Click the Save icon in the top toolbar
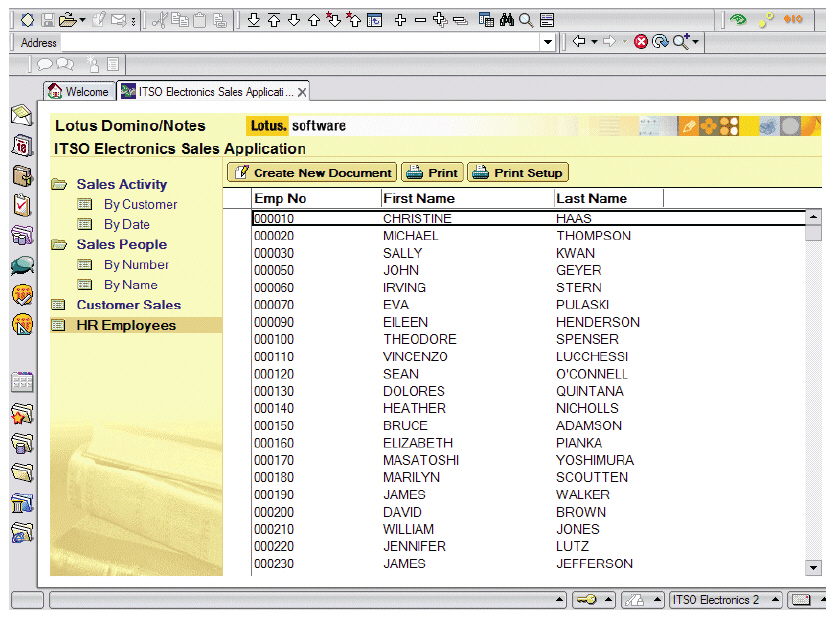The image size is (834, 618). [x=48, y=20]
